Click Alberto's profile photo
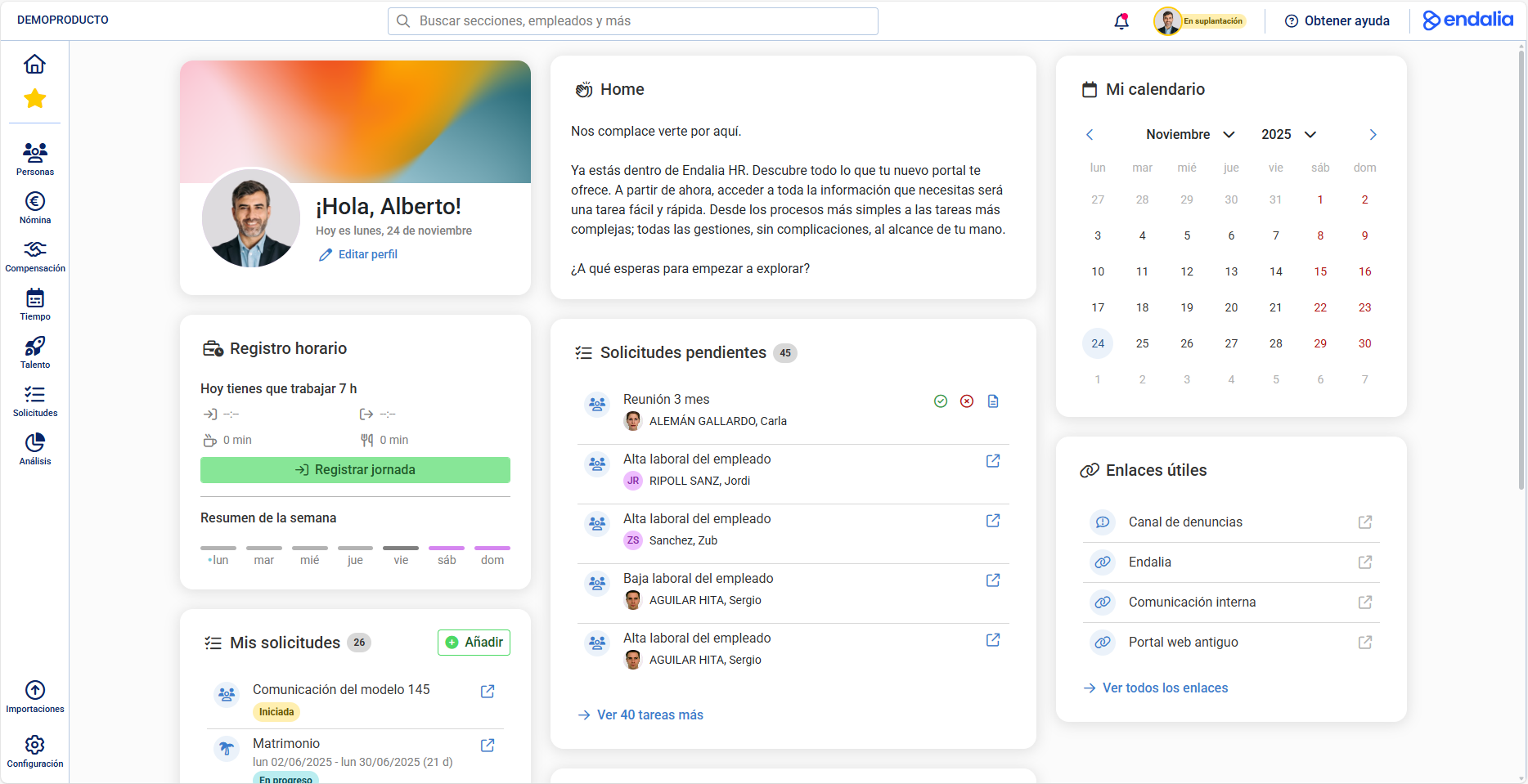 tap(251, 218)
